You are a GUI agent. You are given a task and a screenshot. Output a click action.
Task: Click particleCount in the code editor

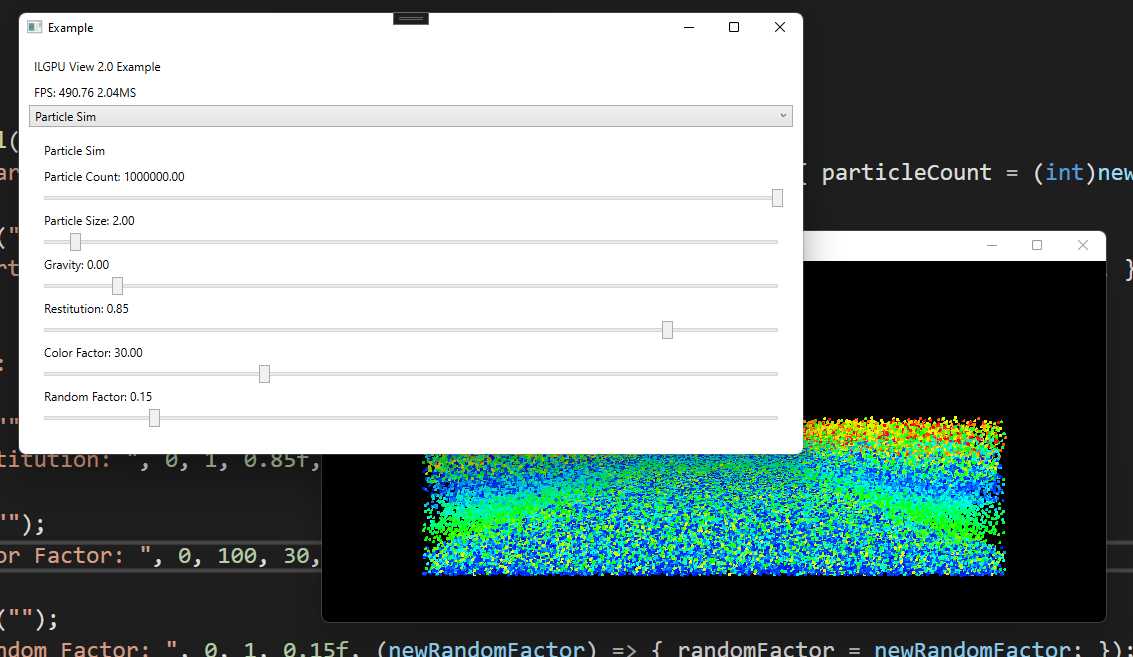click(x=906, y=173)
